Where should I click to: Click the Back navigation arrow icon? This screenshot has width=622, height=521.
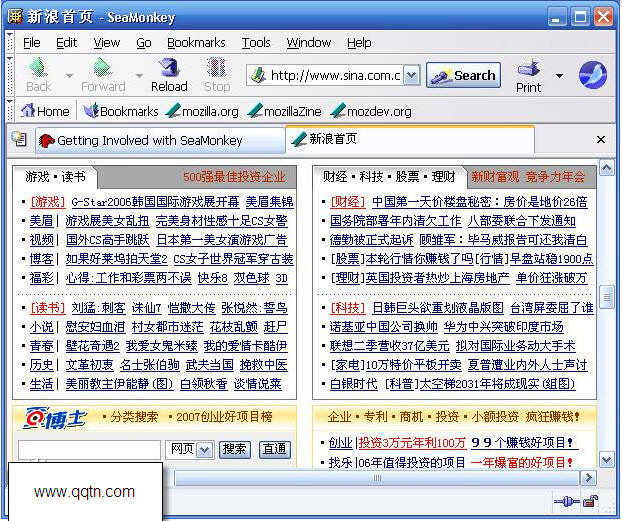tap(38, 67)
